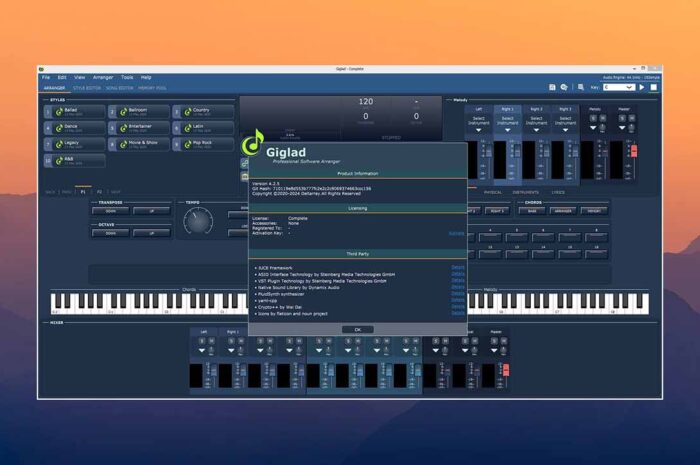Switch to the Style Editor tab

[87, 88]
